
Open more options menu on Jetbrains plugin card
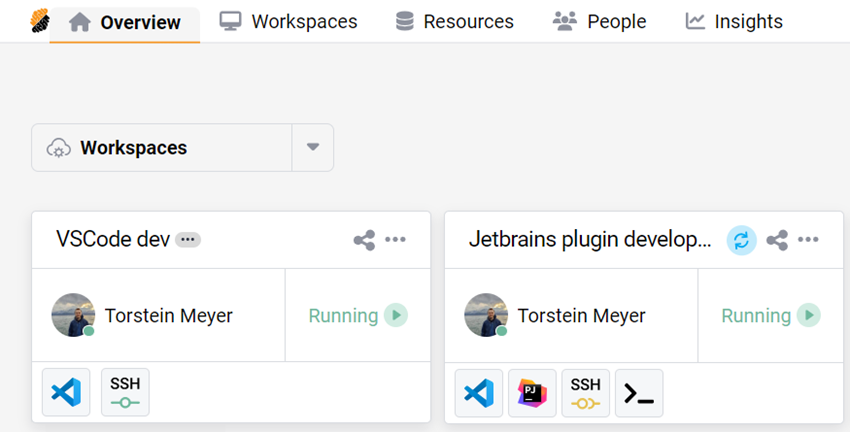point(808,240)
